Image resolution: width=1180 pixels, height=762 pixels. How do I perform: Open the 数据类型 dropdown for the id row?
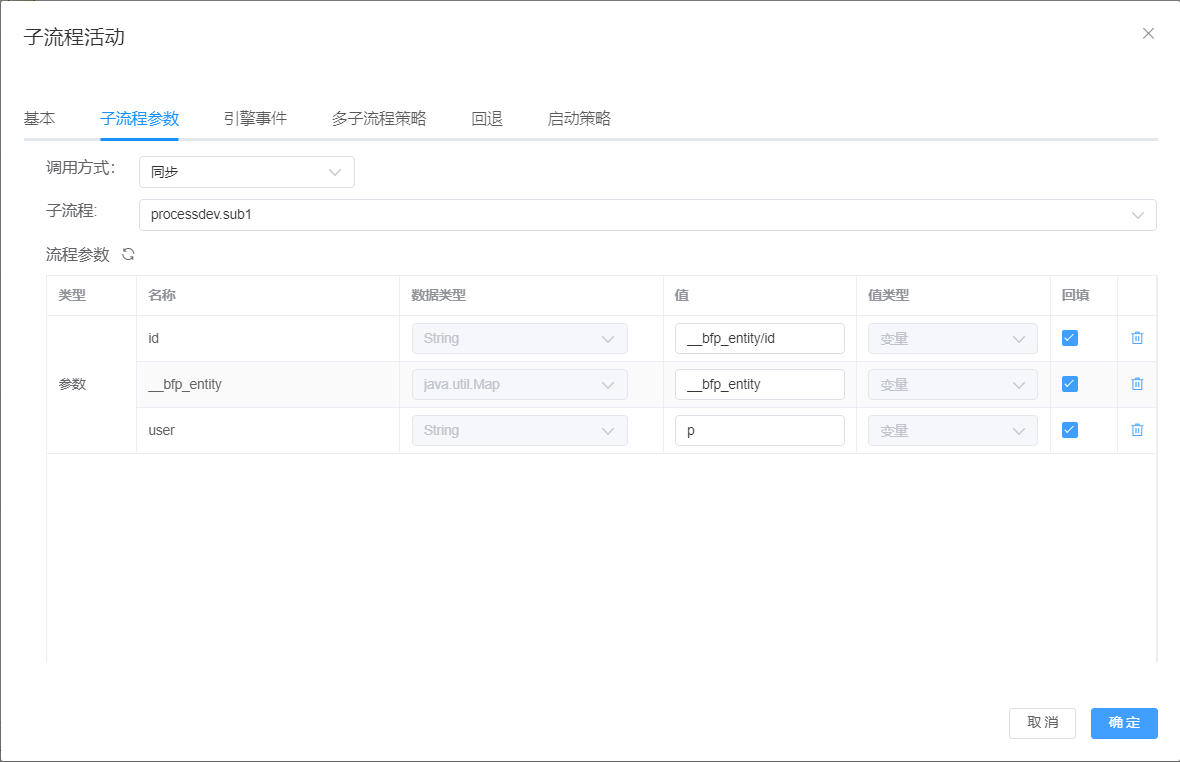pyautogui.click(x=519, y=338)
